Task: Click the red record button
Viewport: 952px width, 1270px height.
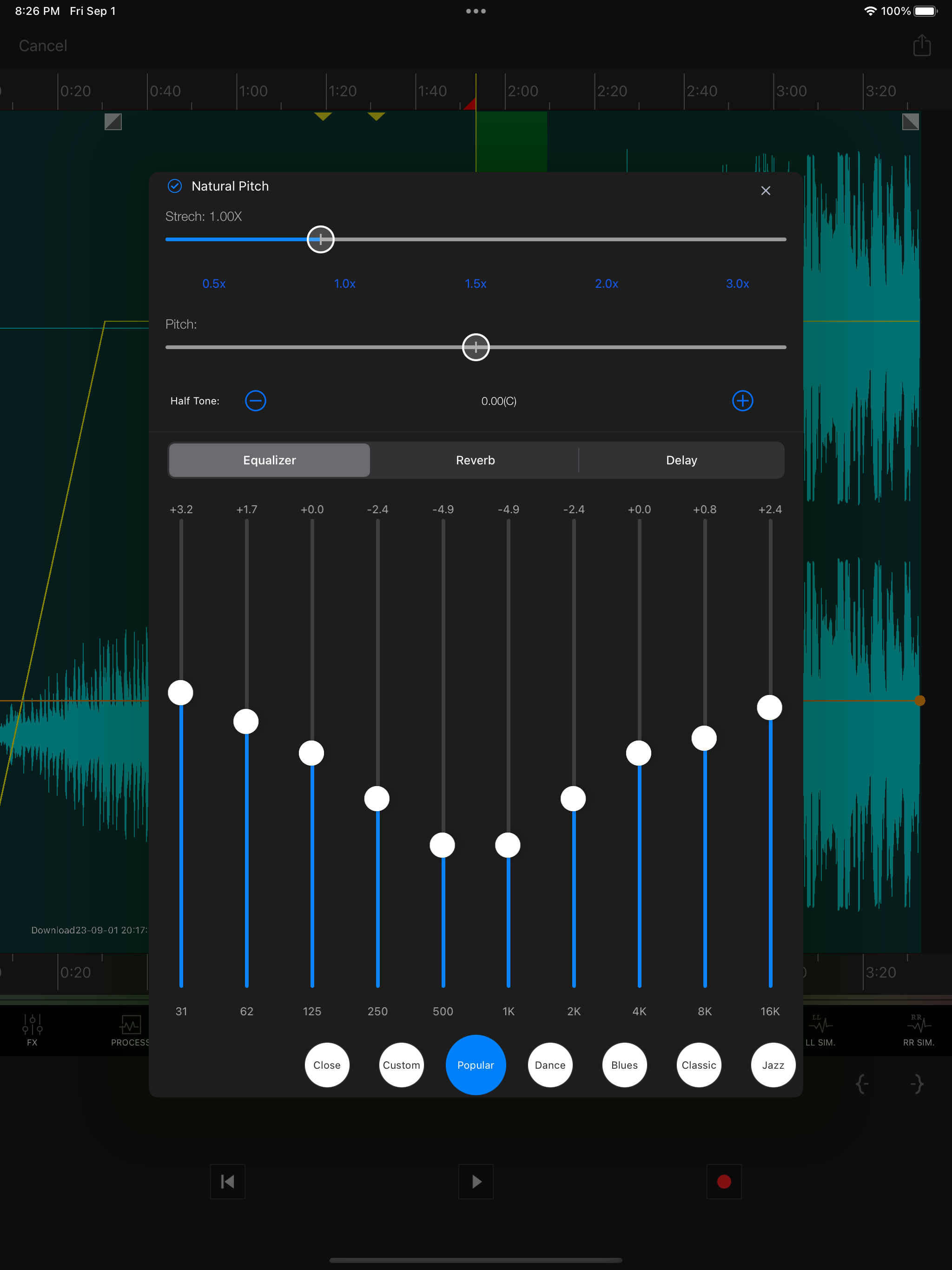Action: [x=724, y=1182]
